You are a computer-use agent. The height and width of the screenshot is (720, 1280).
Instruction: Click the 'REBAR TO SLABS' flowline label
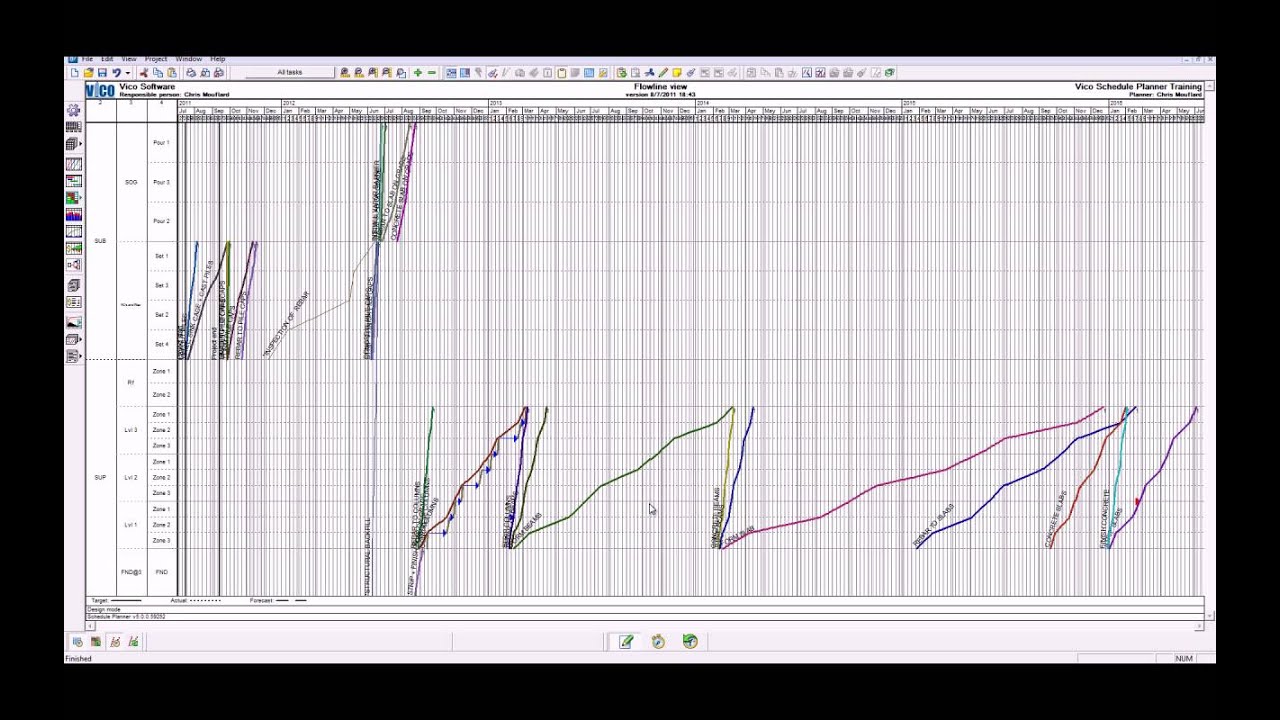coord(934,525)
